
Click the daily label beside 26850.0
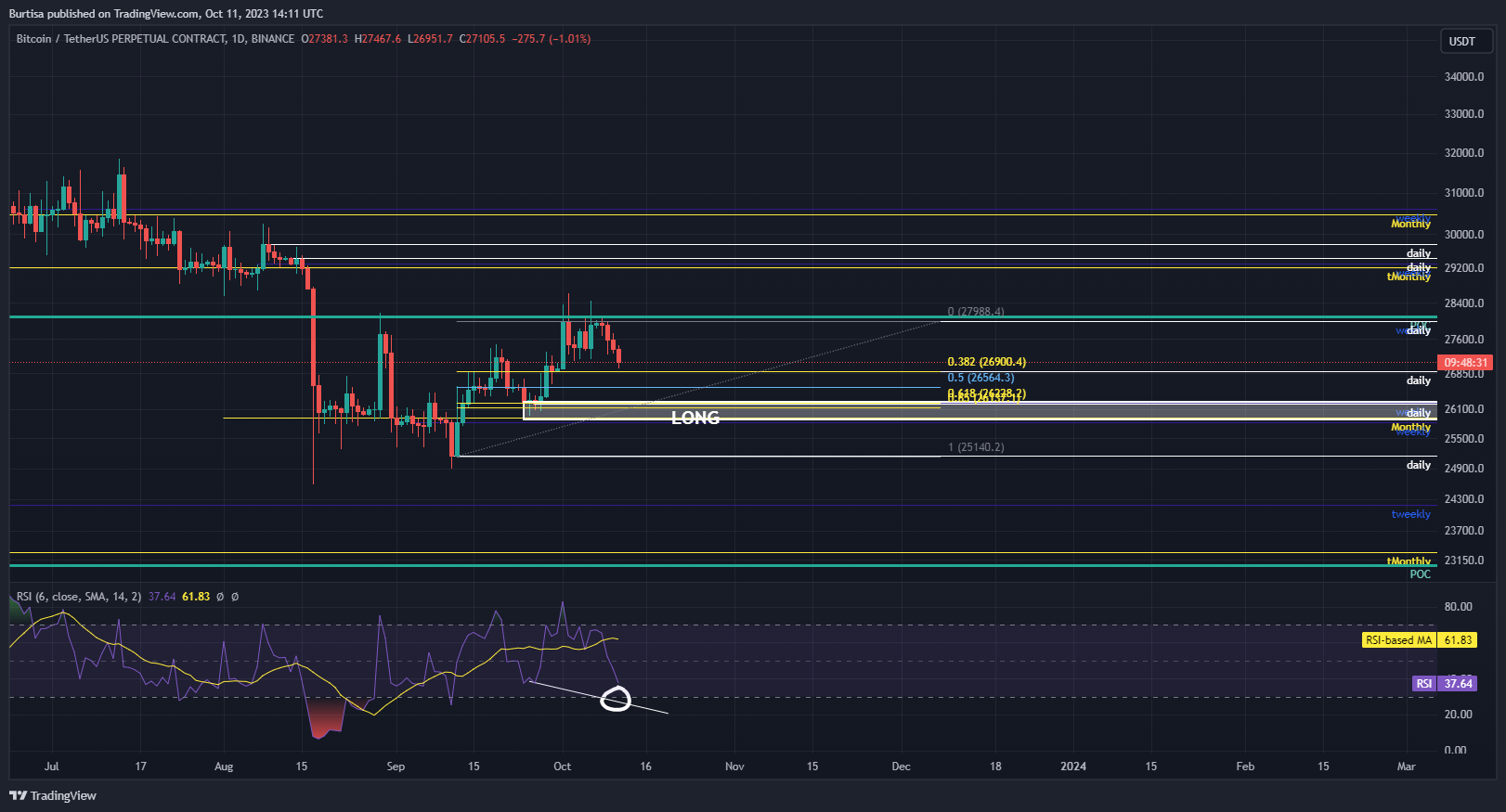[1418, 380]
